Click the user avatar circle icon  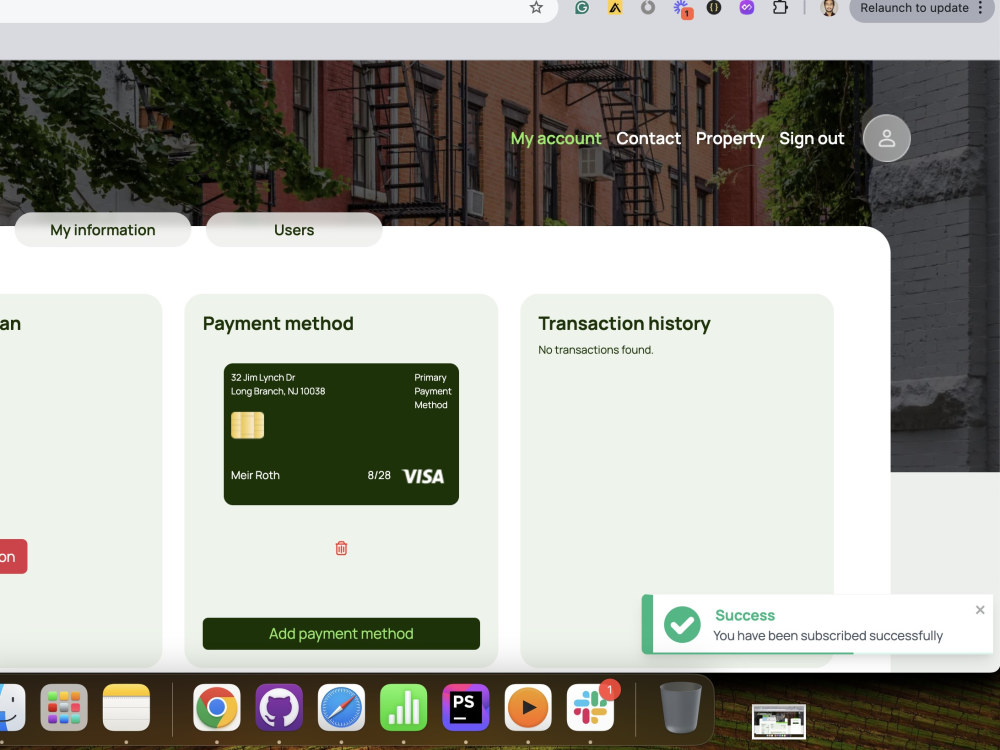tap(886, 138)
